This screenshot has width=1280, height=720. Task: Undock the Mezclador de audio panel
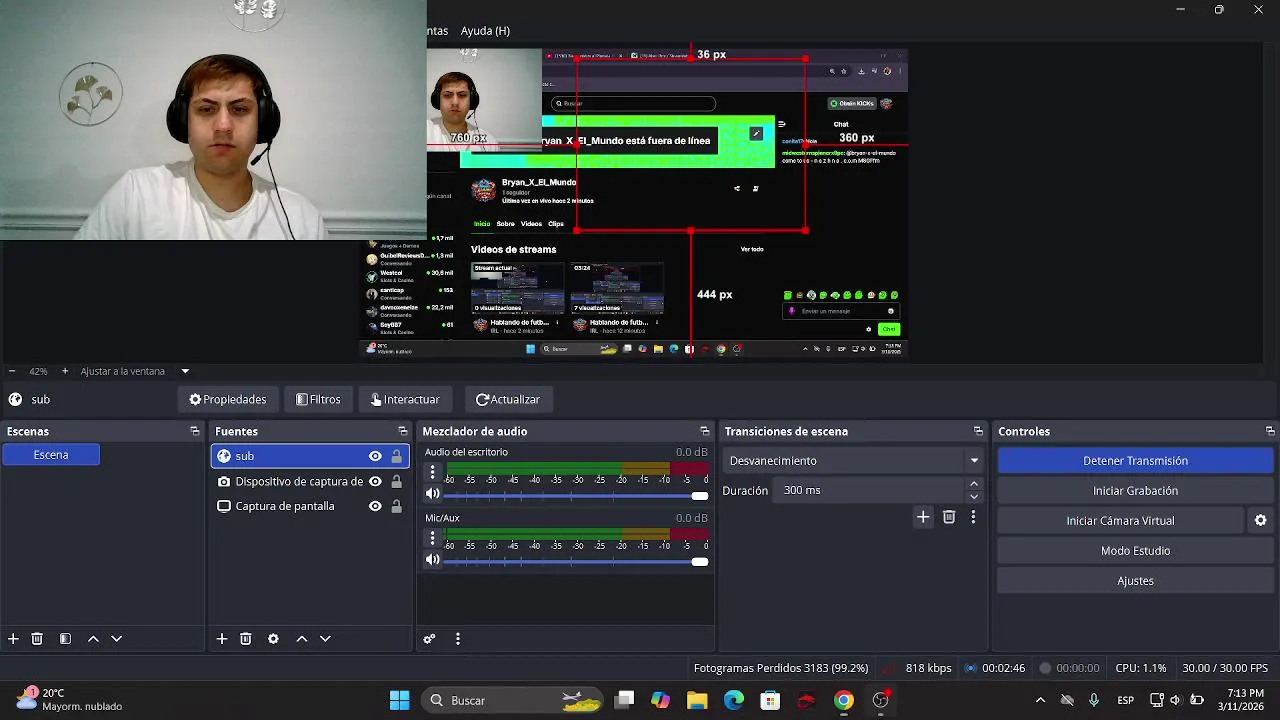click(705, 431)
